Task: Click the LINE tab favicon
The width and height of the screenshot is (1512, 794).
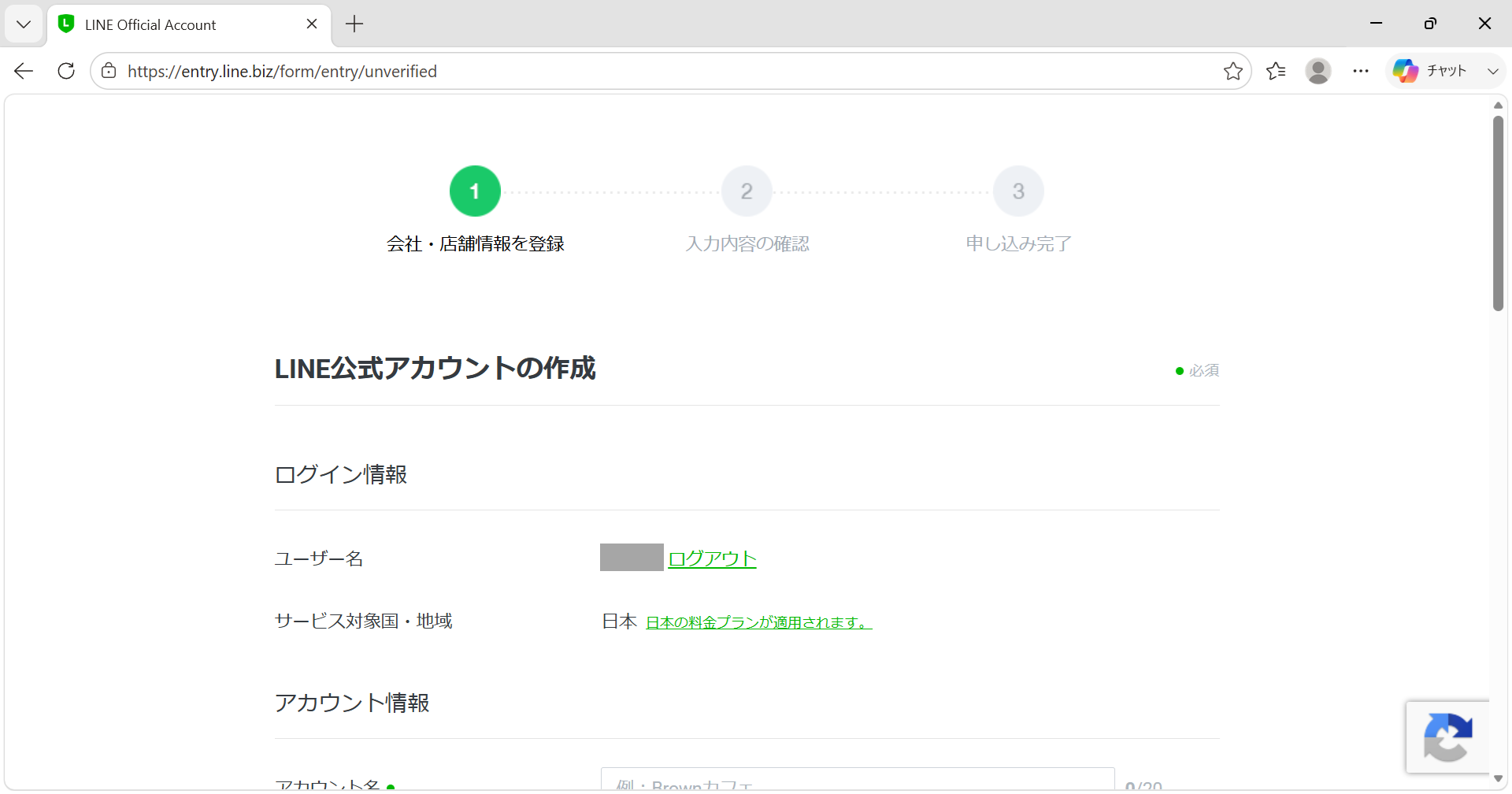Action: tap(66, 24)
